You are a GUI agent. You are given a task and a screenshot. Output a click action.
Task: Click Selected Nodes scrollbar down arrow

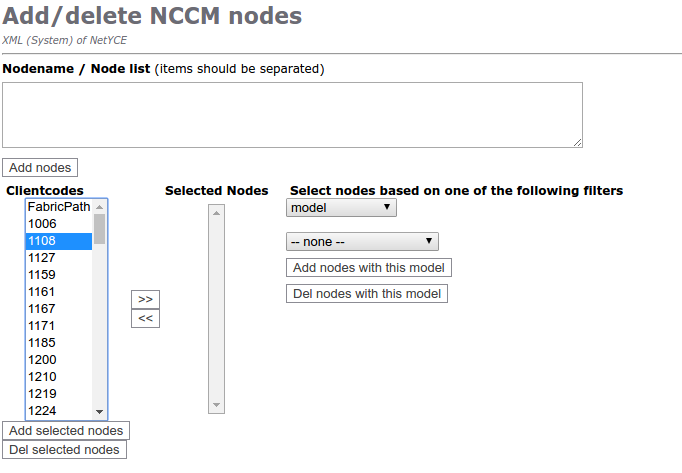(x=217, y=406)
